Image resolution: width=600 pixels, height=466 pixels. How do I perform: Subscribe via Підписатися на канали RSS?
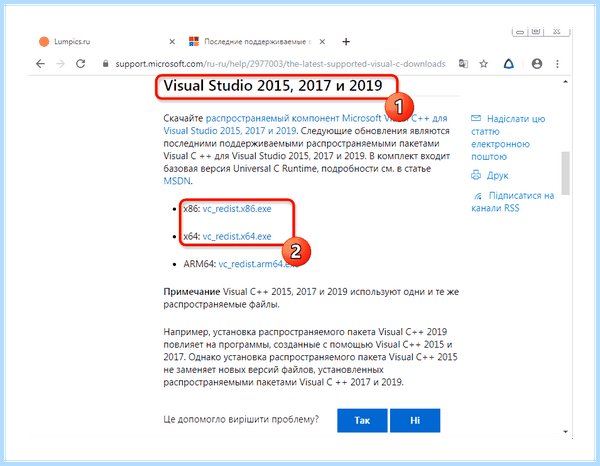(513, 202)
